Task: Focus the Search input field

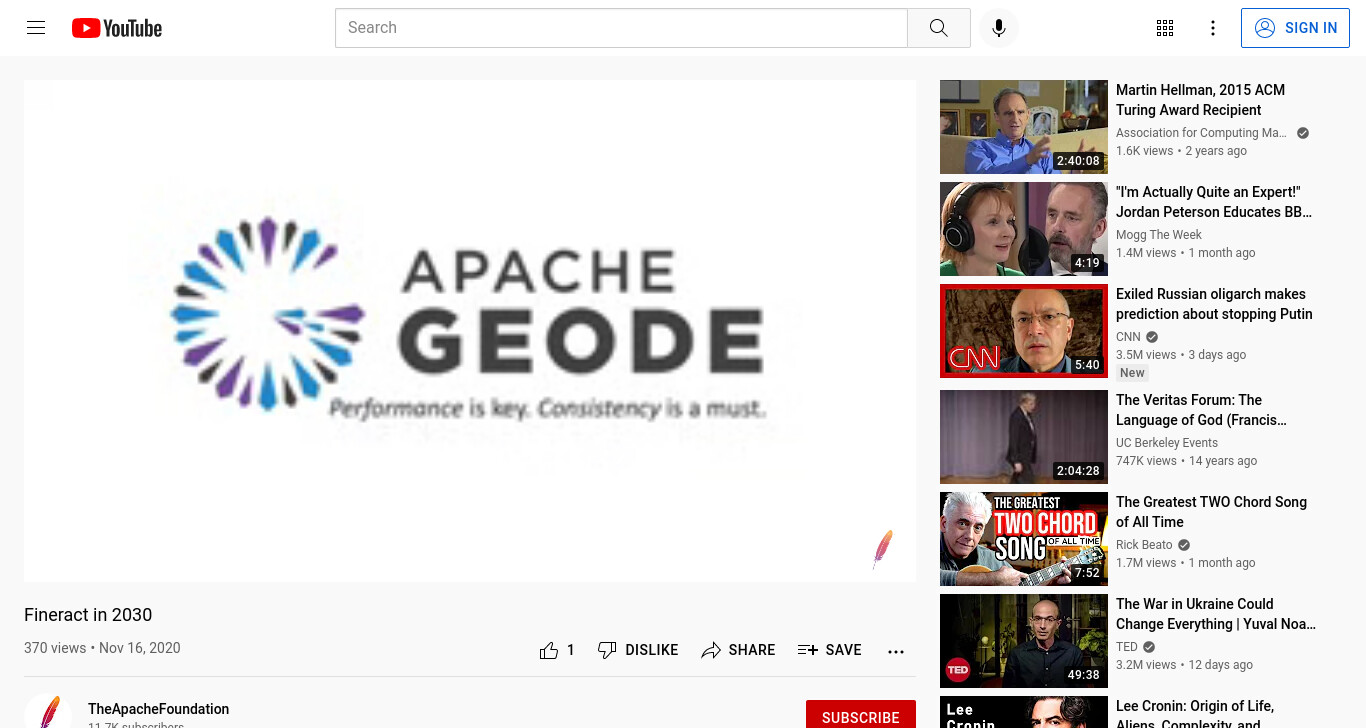Action: click(621, 28)
